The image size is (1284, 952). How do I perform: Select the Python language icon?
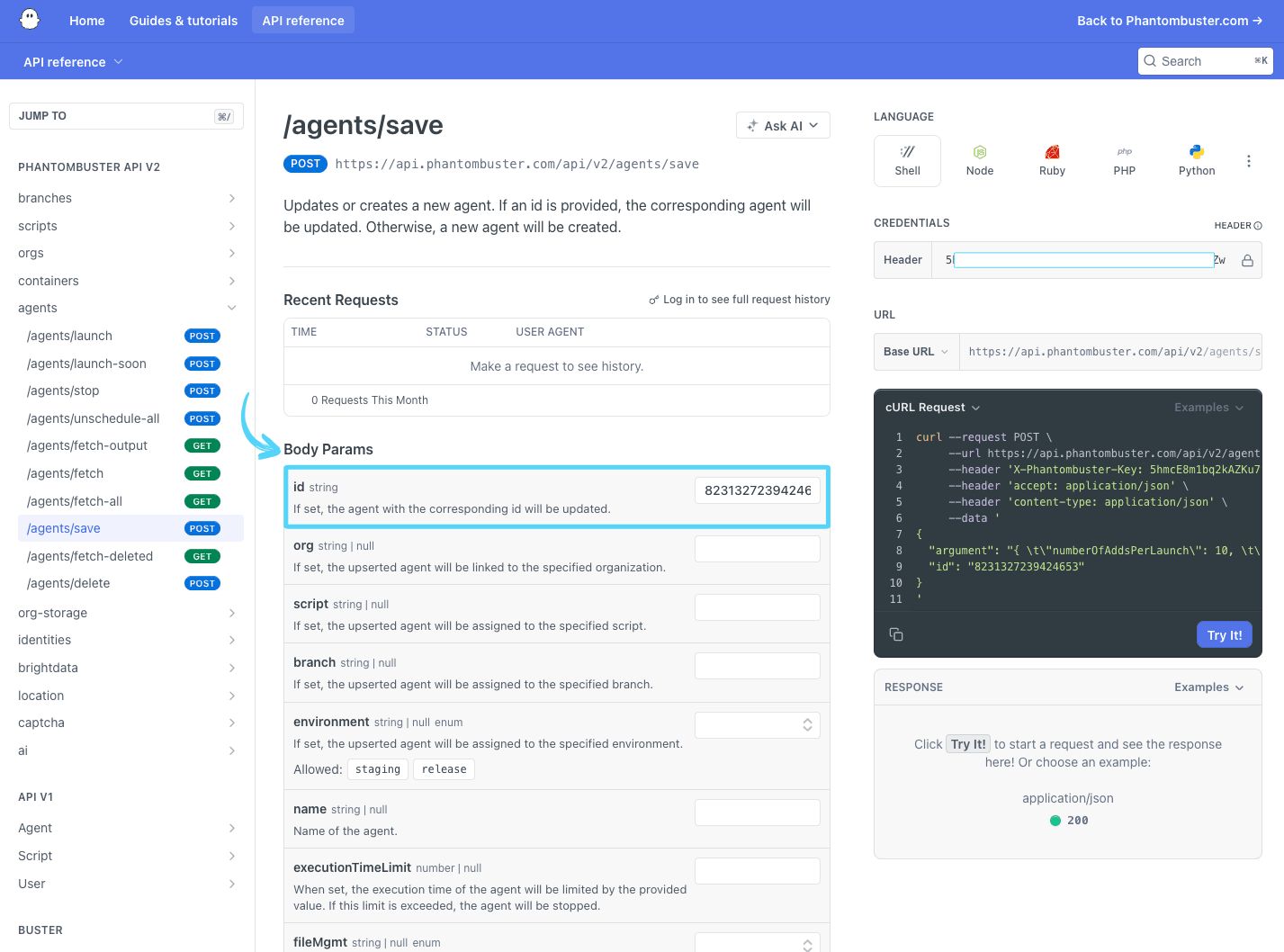(x=1197, y=161)
